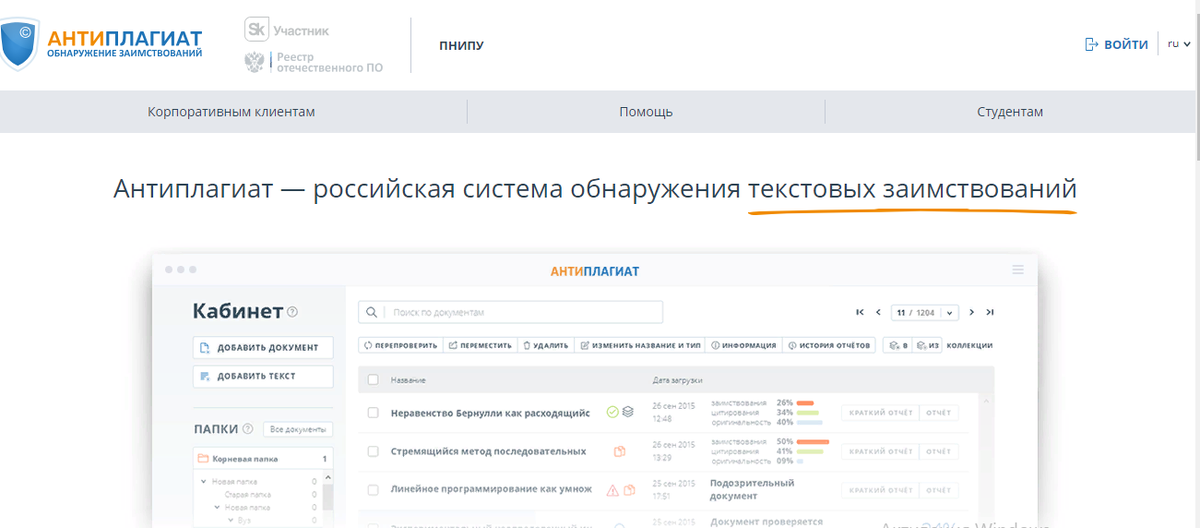Open Корпоративным клиентам menu
1200x528 pixels.
[231, 112]
